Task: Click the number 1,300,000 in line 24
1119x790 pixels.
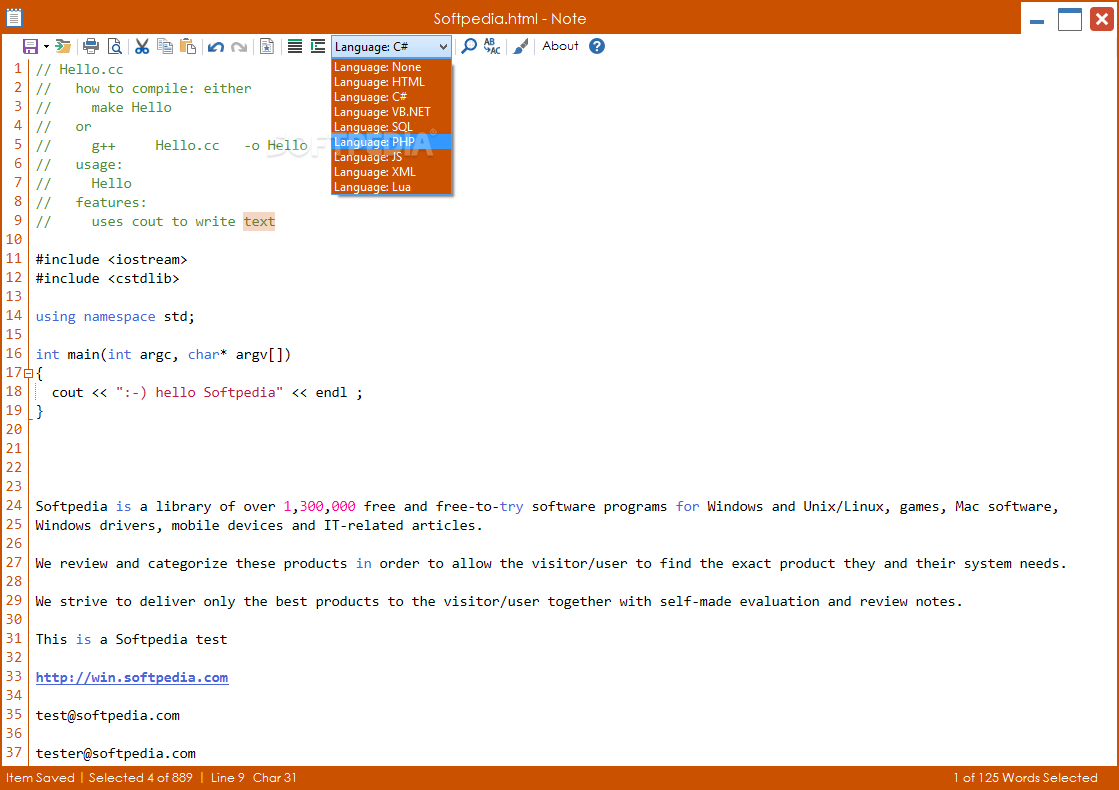Action: click(x=319, y=506)
